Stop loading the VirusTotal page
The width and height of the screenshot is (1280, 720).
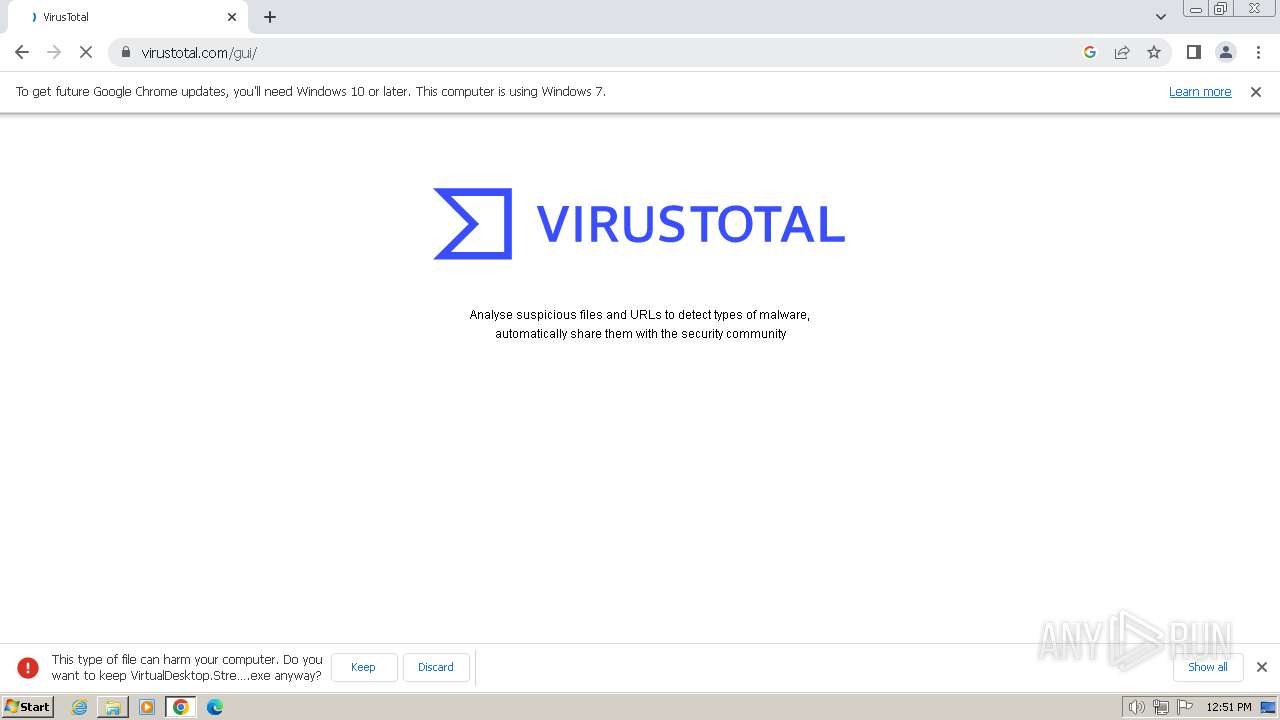pyautogui.click(x=86, y=52)
